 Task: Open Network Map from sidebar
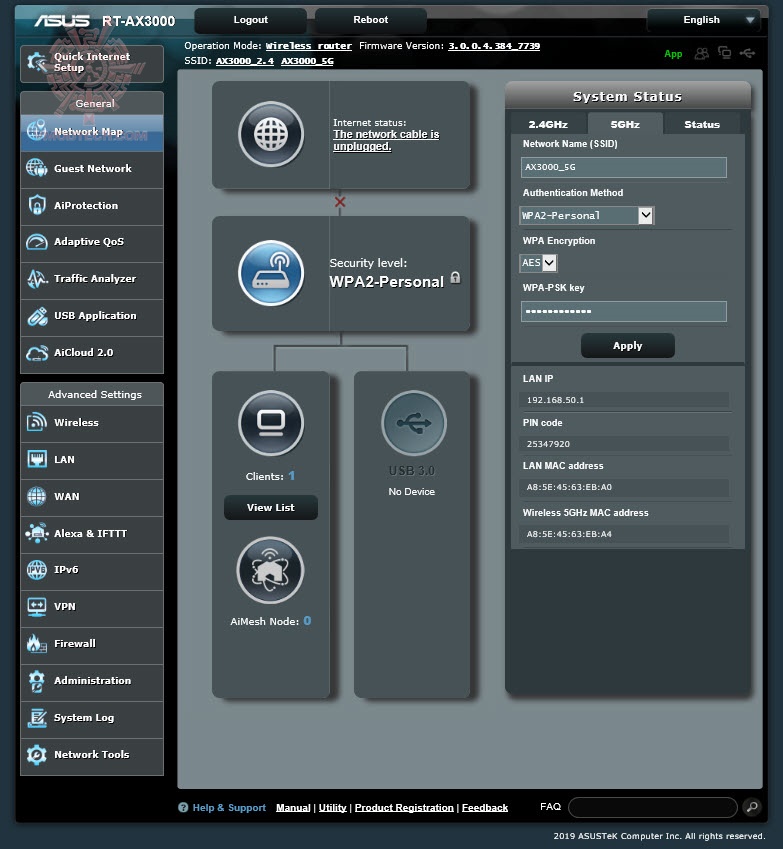[92, 132]
